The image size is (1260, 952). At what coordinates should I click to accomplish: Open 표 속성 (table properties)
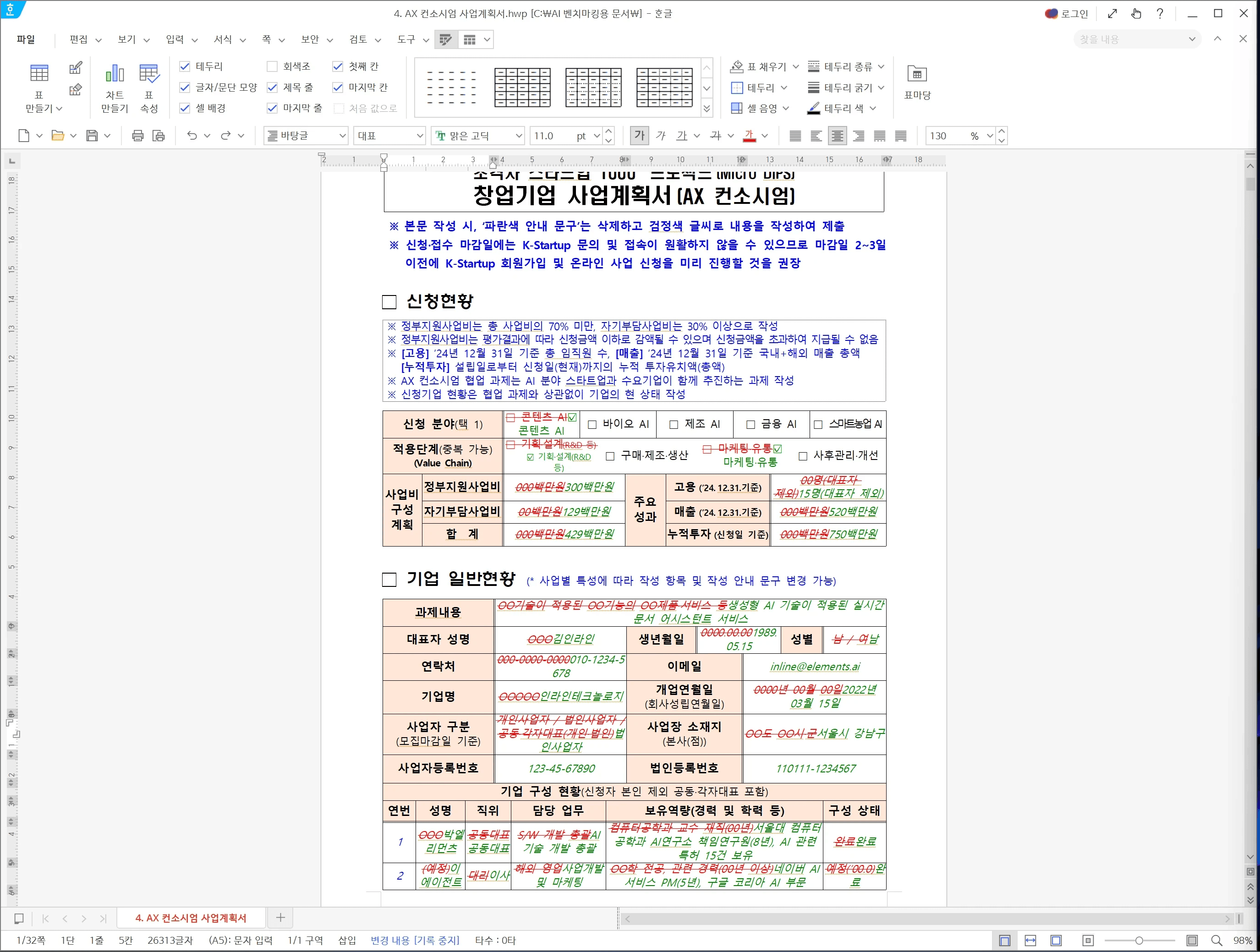(148, 87)
